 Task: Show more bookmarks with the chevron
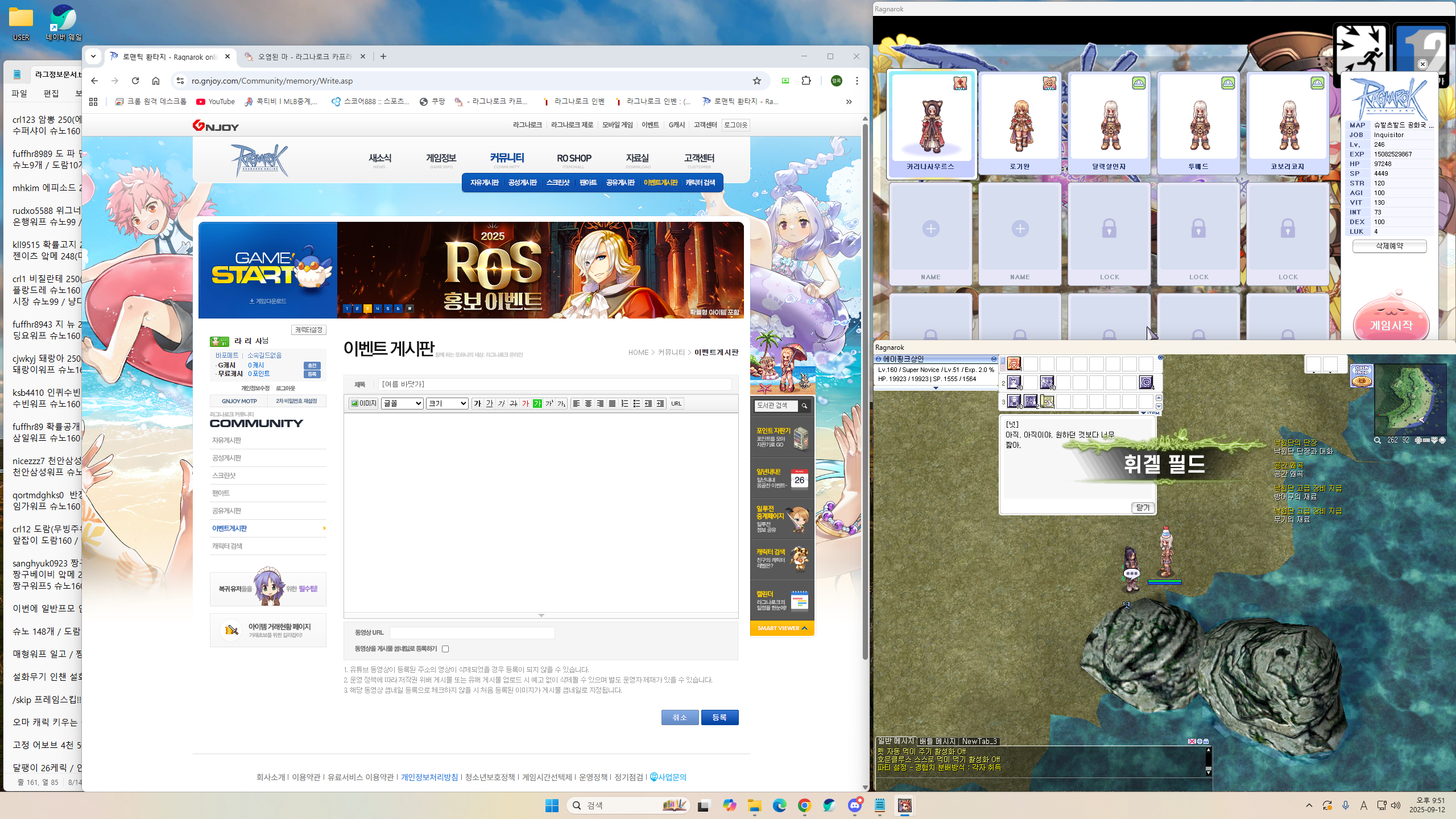849,102
